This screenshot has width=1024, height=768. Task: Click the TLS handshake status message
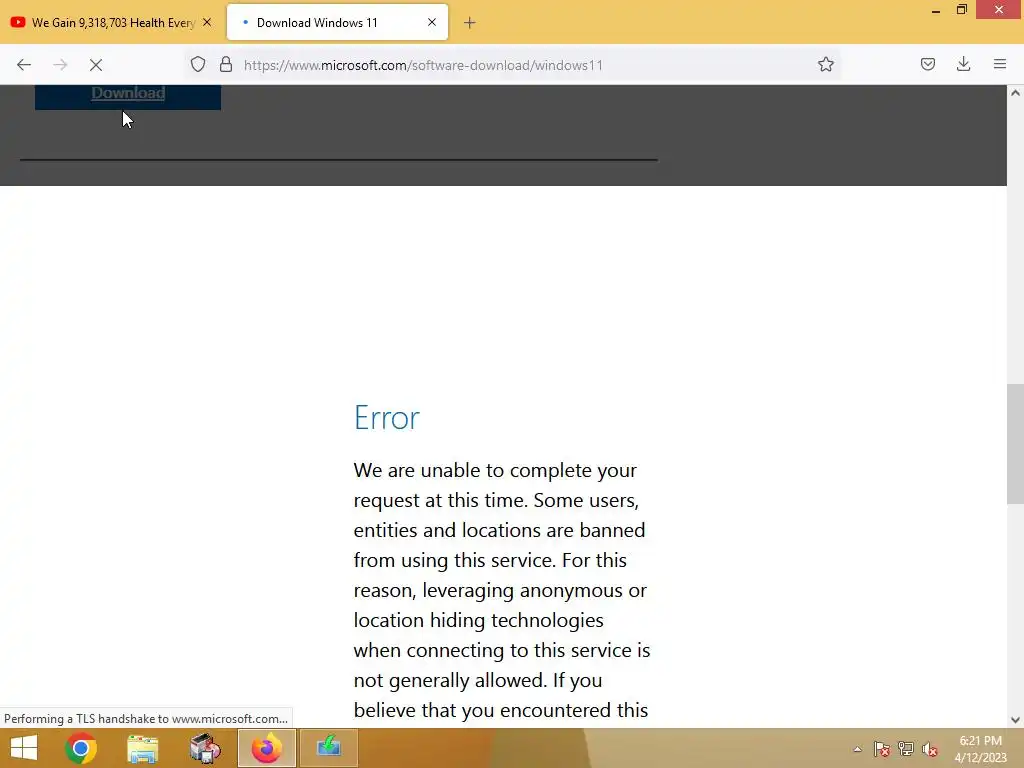[x=146, y=718]
